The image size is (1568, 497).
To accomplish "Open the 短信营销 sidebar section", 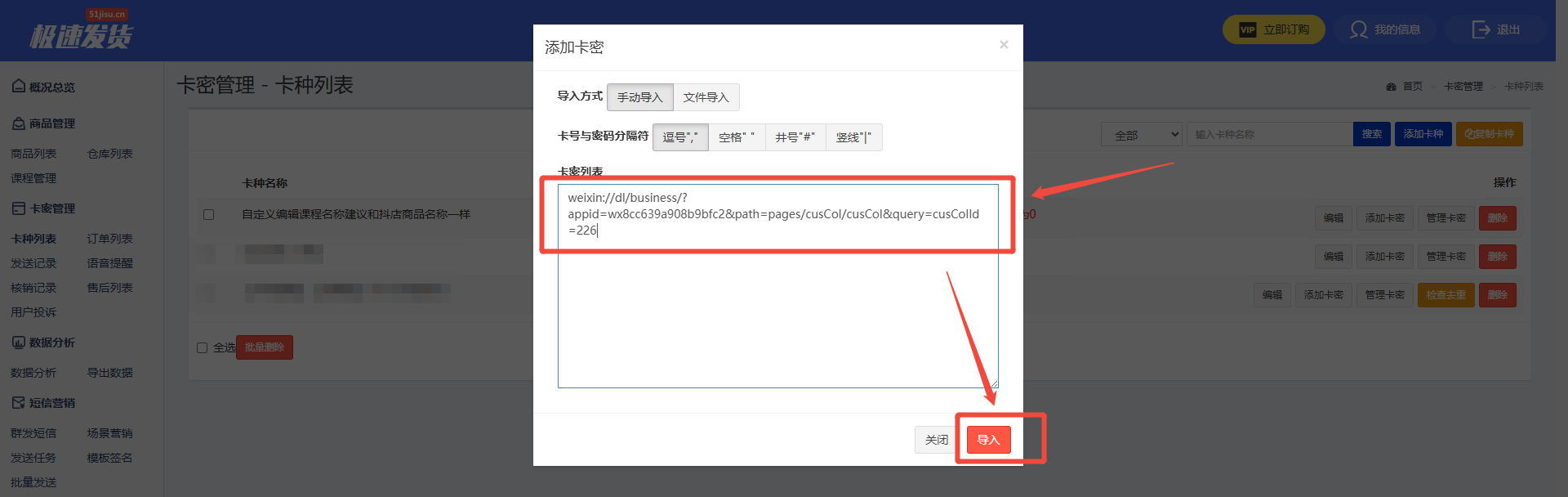I will (x=43, y=403).
